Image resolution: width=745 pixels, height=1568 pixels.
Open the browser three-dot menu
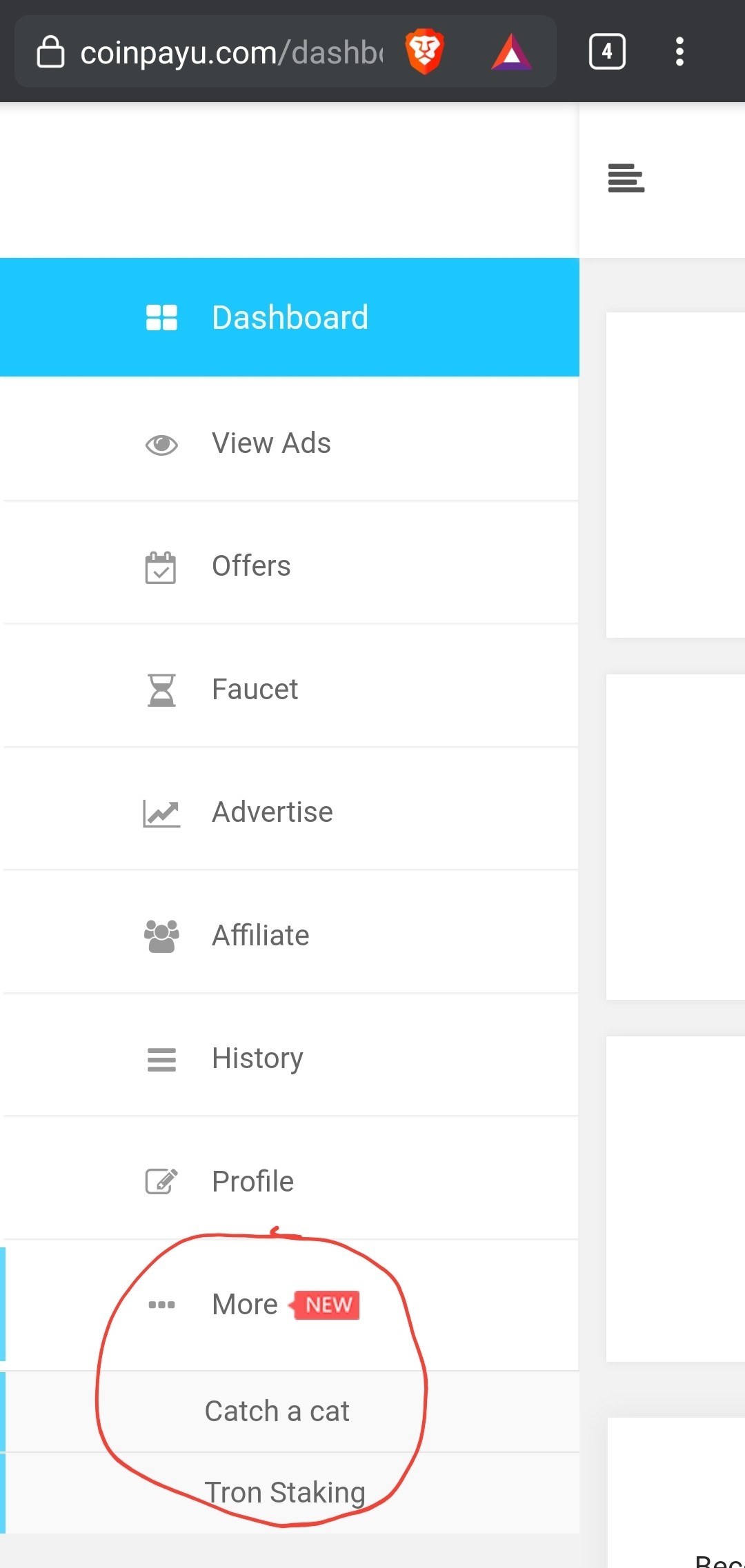tap(679, 52)
